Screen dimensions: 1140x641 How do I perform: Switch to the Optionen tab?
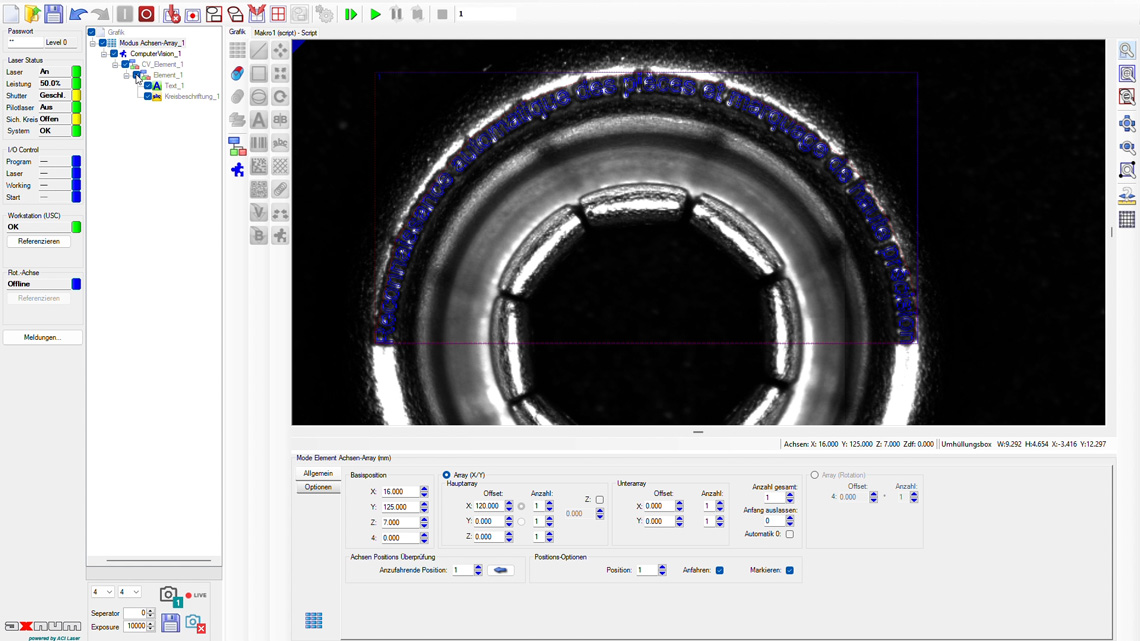tap(318, 487)
